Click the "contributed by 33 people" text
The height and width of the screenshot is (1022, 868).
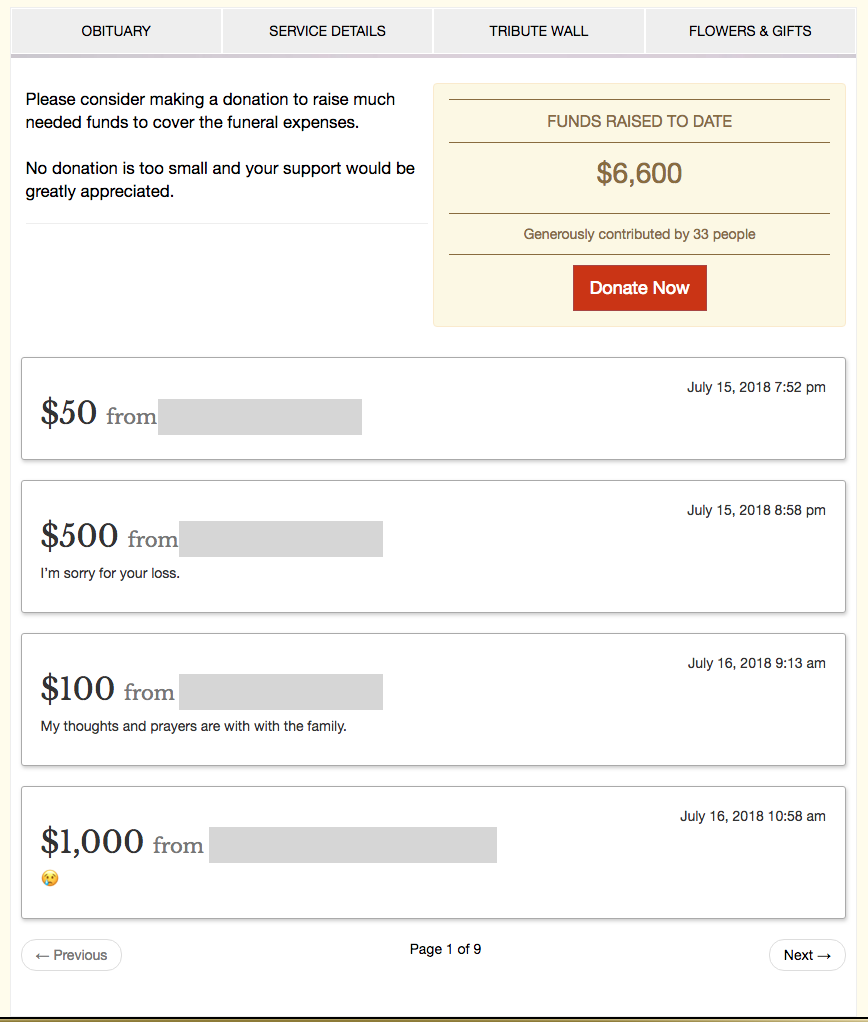(639, 234)
